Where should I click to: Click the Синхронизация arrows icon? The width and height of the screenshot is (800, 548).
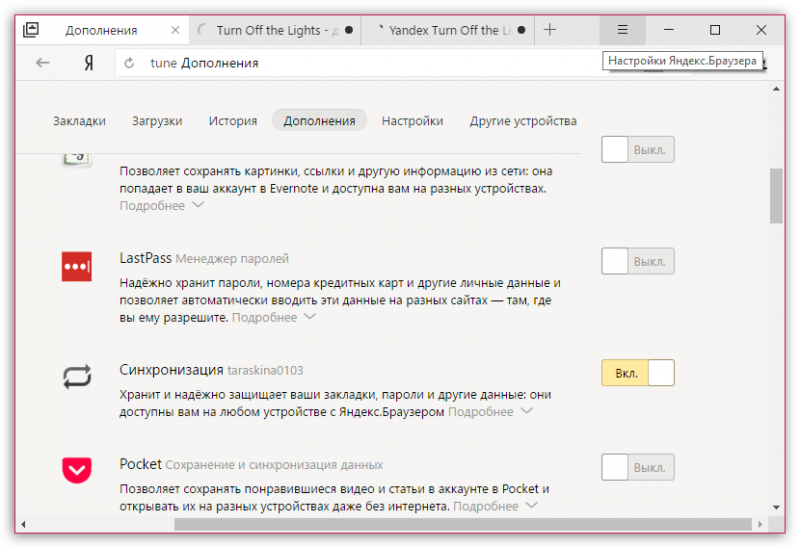coord(77,377)
